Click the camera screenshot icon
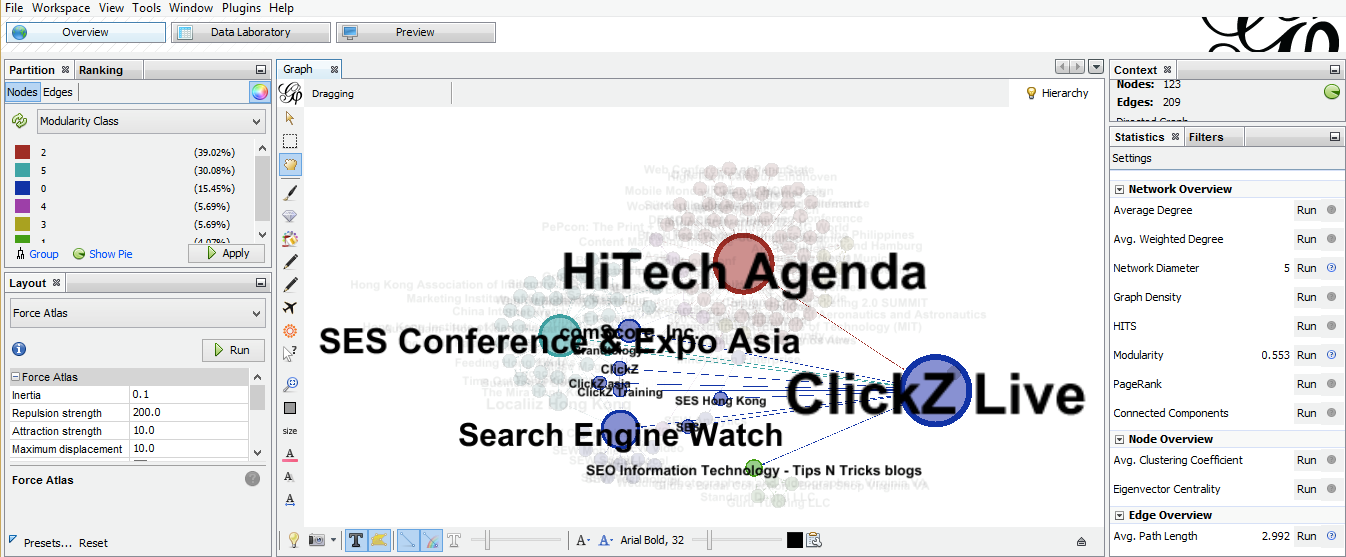 [x=317, y=540]
